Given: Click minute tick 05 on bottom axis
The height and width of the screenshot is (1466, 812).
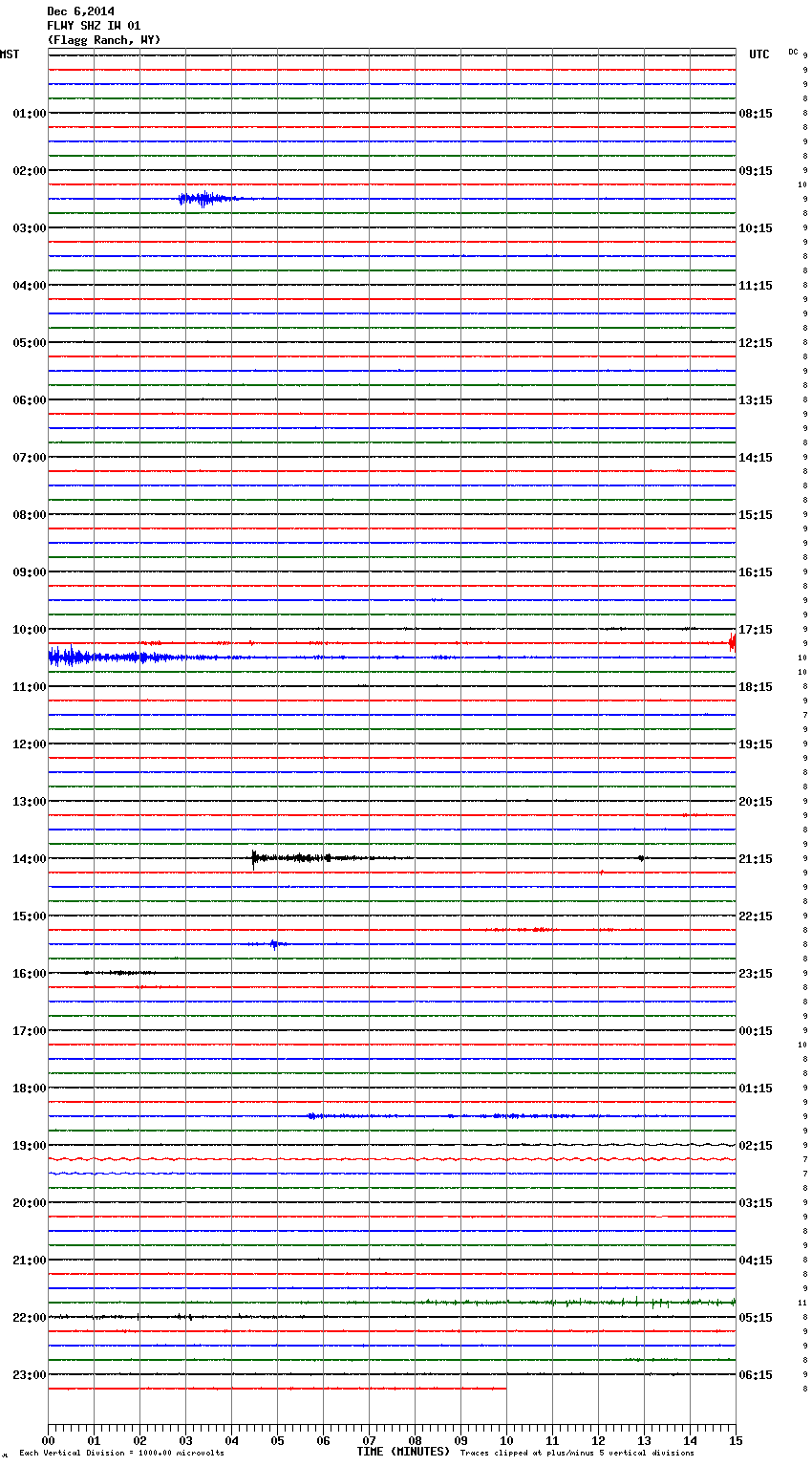Looking at the screenshot, I should pos(277,1440).
